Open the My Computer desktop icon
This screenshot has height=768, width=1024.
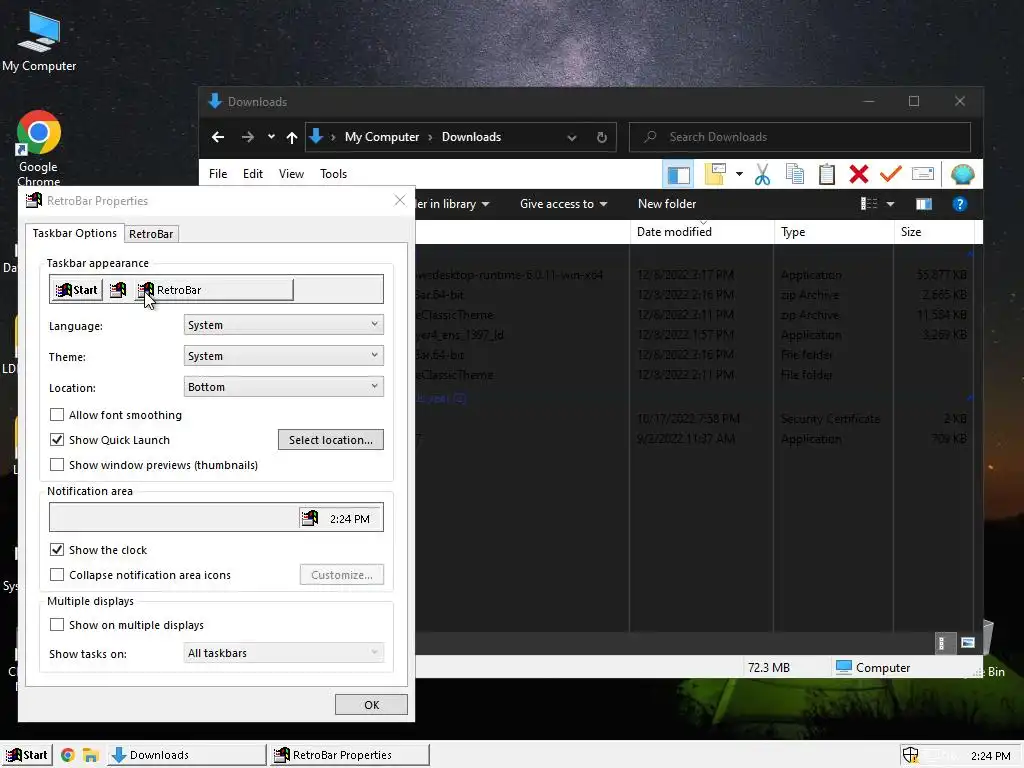point(39,40)
